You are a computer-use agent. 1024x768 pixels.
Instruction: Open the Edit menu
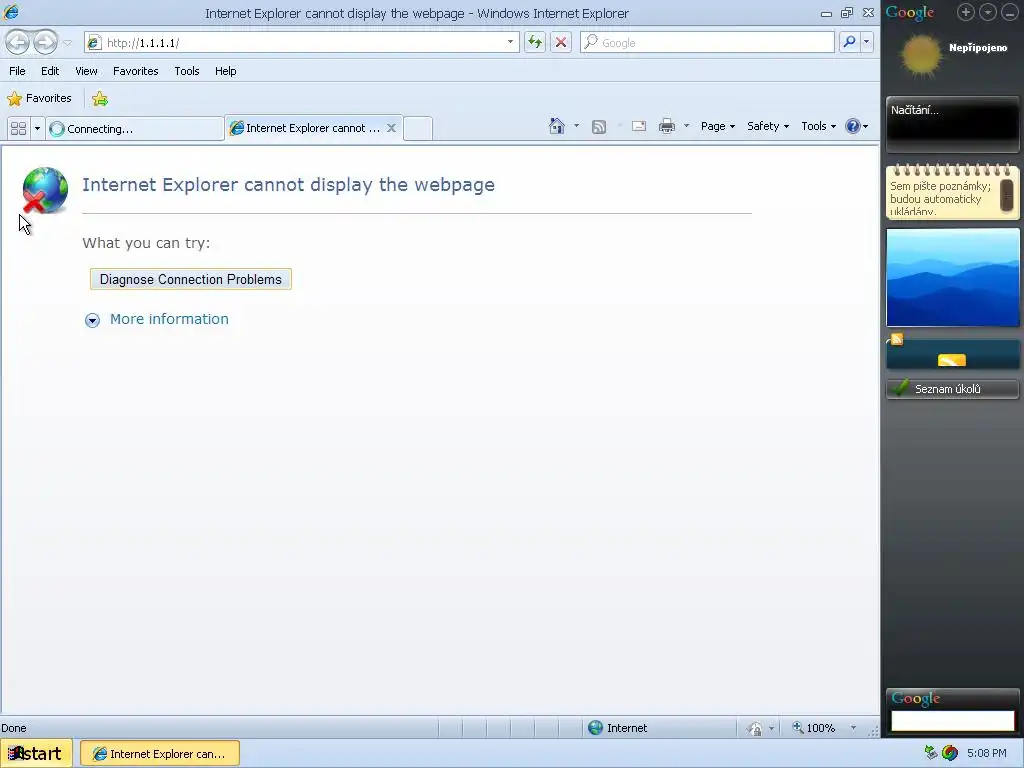(x=50, y=71)
